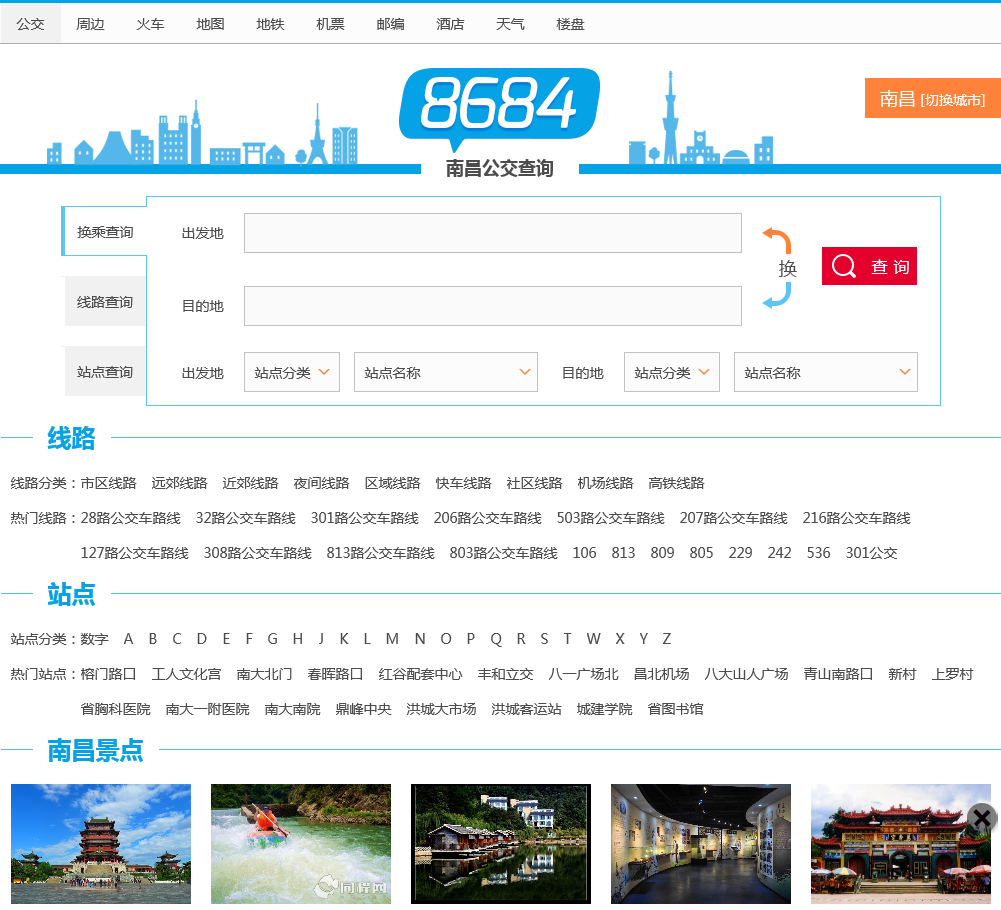Image resolution: width=1001 pixels, height=910 pixels.
Task: Open 市区线路 route category
Action: pos(109,483)
